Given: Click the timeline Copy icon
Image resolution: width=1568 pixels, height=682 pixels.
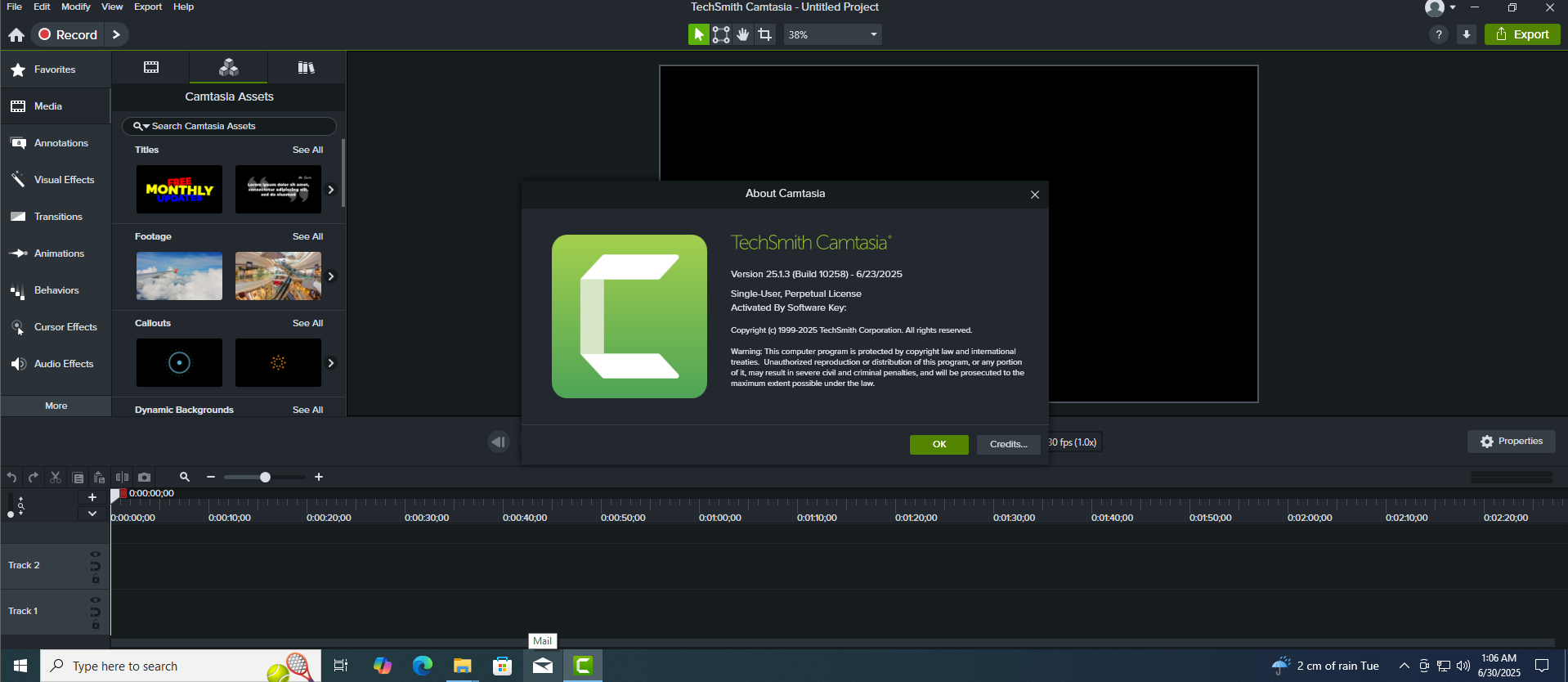Looking at the screenshot, I should coord(78,478).
